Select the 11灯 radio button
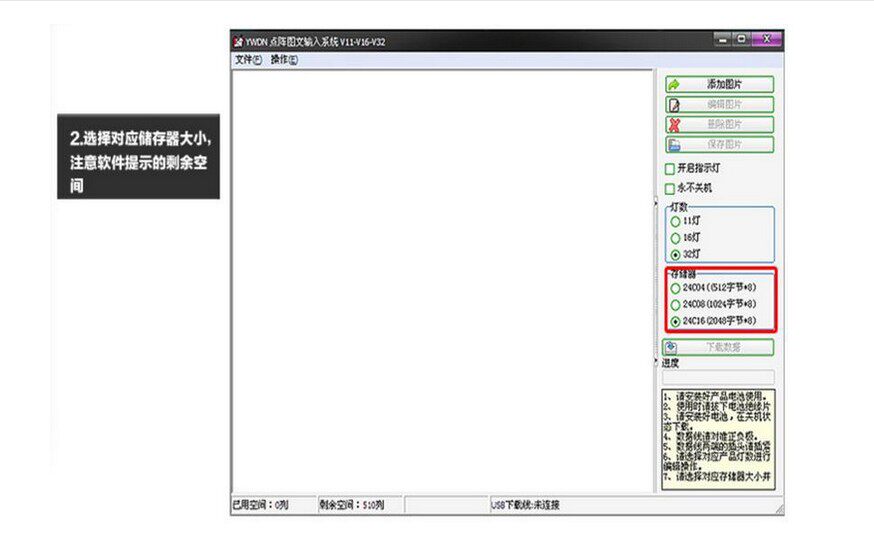874x534 pixels. click(675, 221)
